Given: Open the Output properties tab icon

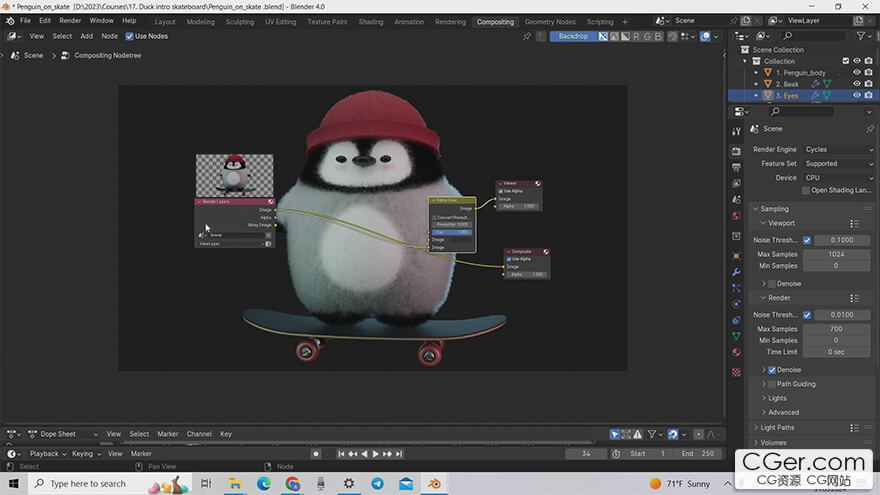Looking at the screenshot, I should pos(736,167).
